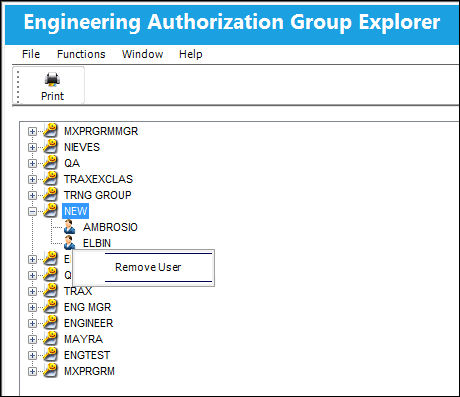Select the ENG MGR group label

coord(88,307)
